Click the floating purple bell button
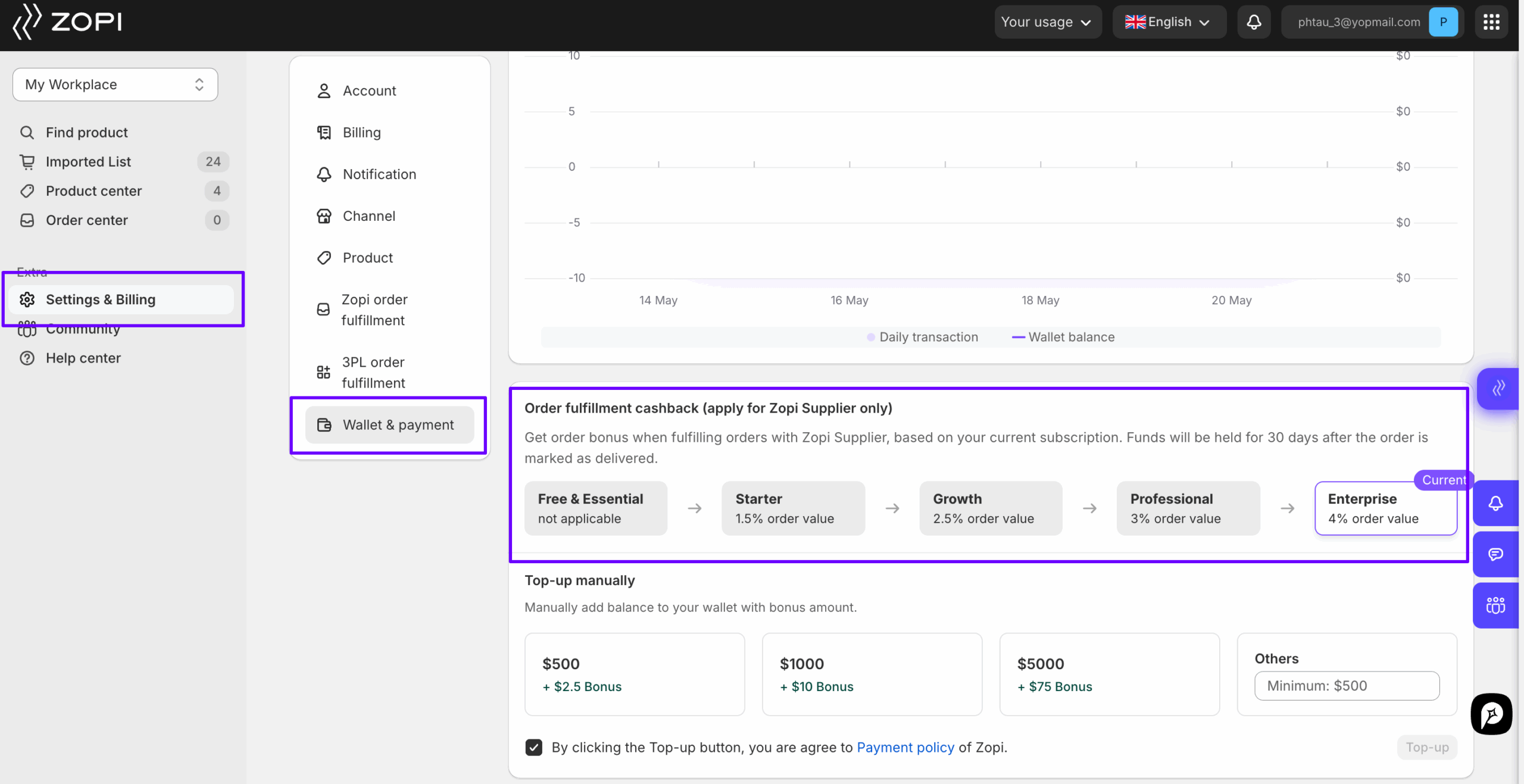1524x784 pixels. [x=1495, y=504]
